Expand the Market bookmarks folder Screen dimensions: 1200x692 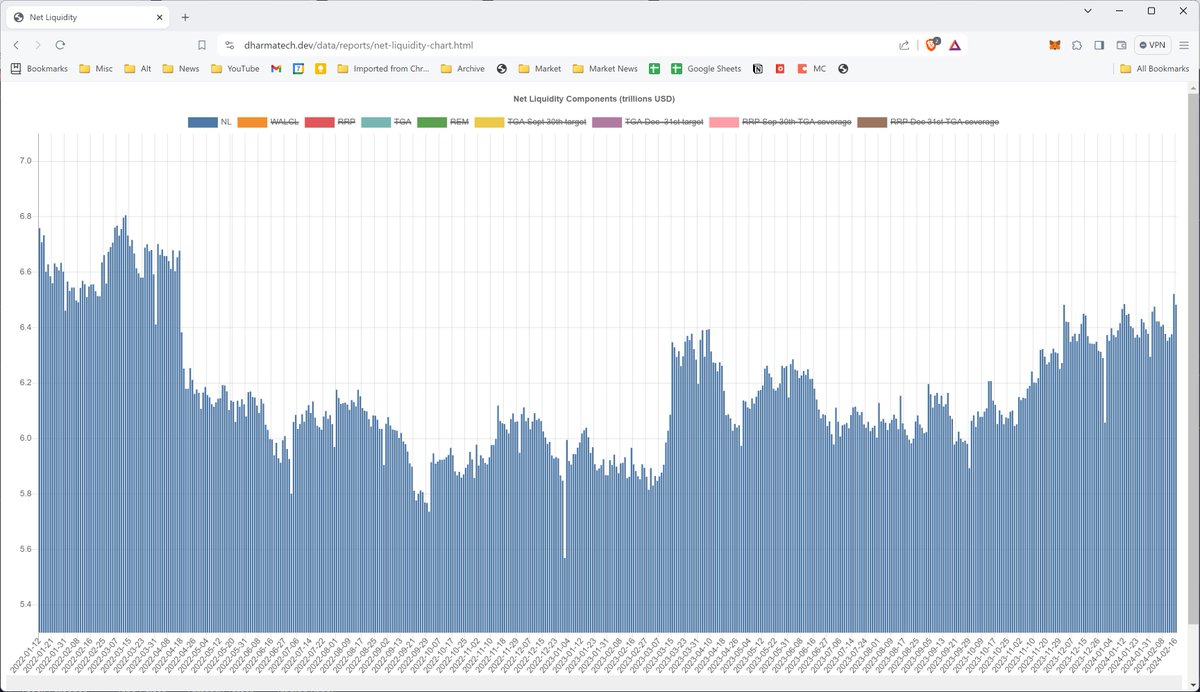point(539,69)
